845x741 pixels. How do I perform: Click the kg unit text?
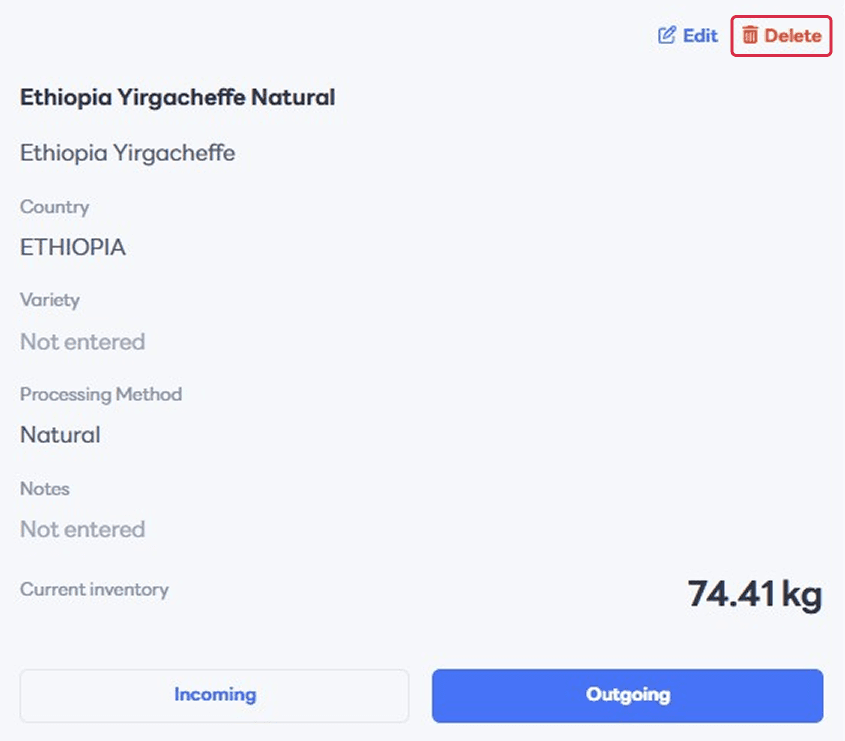pyautogui.click(x=801, y=594)
